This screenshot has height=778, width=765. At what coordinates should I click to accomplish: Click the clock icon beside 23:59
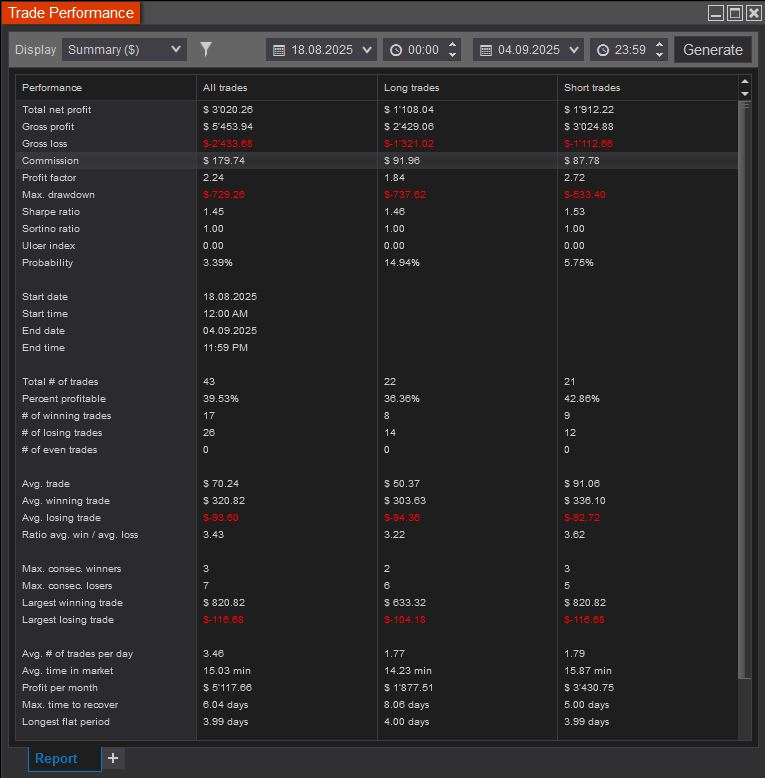pyautogui.click(x=604, y=50)
